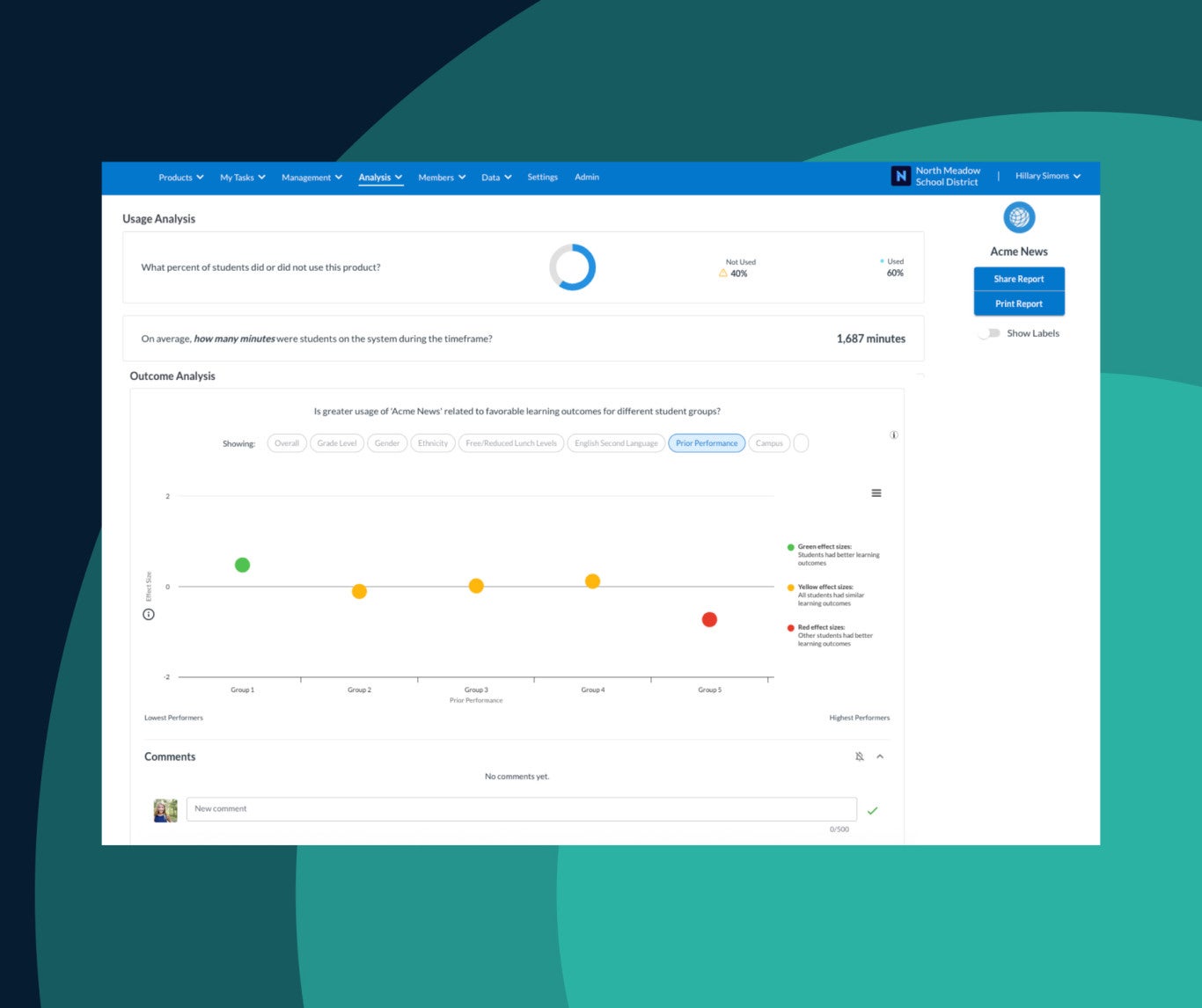Click the muted notifications bell in Comments
1202x1008 pixels.
[x=860, y=756]
